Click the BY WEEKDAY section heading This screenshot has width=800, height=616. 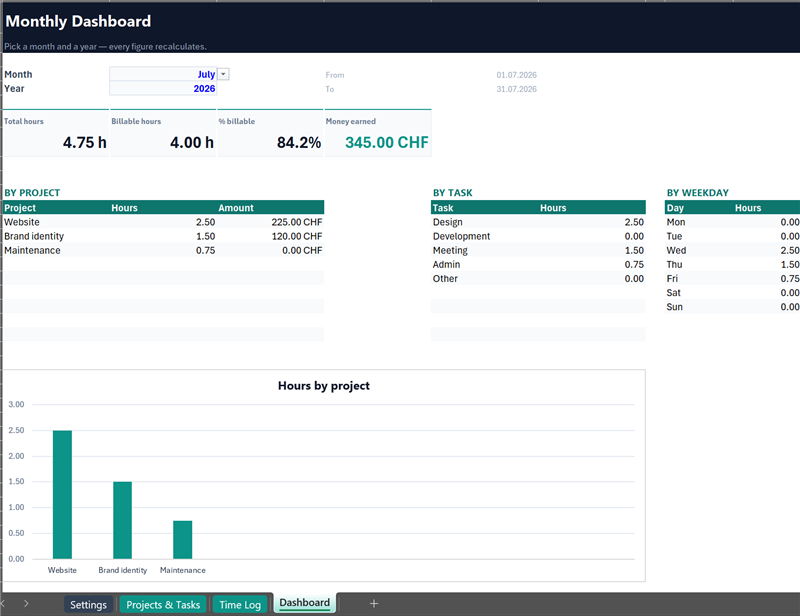click(x=697, y=193)
